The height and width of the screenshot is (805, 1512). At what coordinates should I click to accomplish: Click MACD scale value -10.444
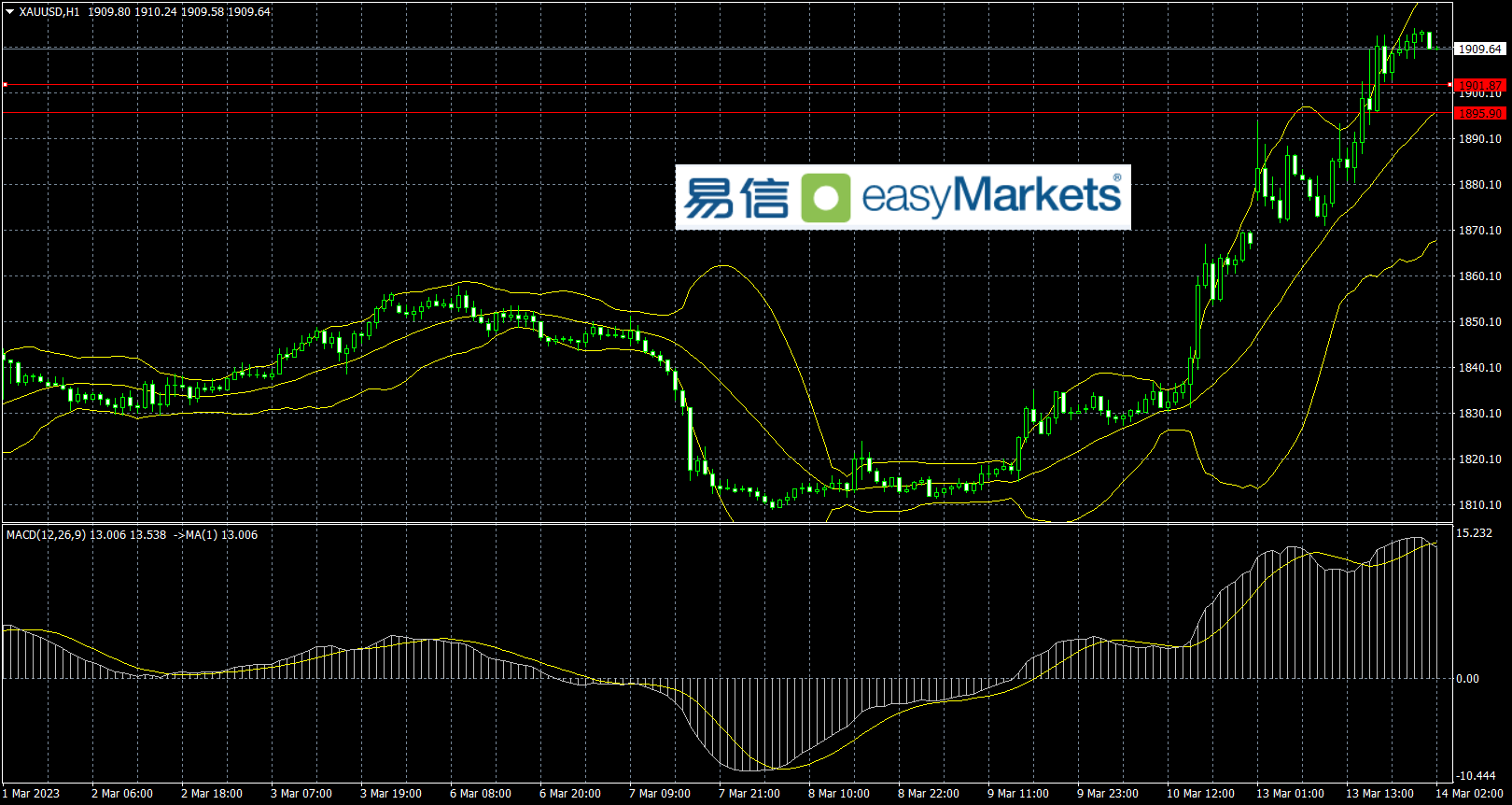tap(1476, 776)
